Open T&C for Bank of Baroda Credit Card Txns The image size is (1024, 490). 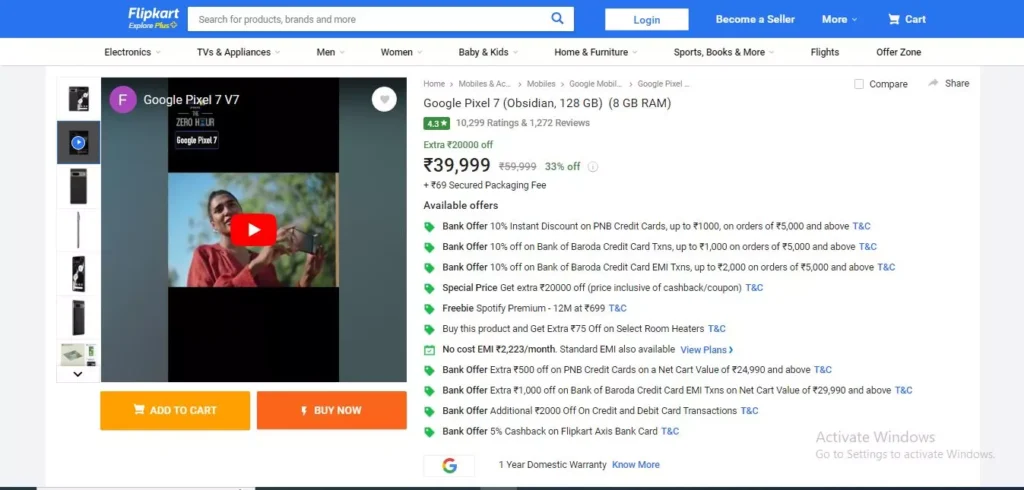867,246
